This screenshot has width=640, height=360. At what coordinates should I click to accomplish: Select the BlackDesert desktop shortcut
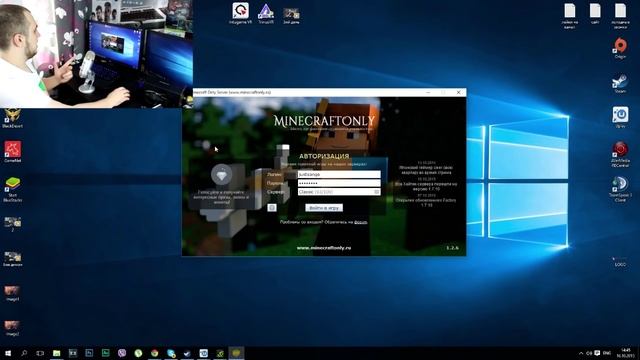[x=13, y=118]
